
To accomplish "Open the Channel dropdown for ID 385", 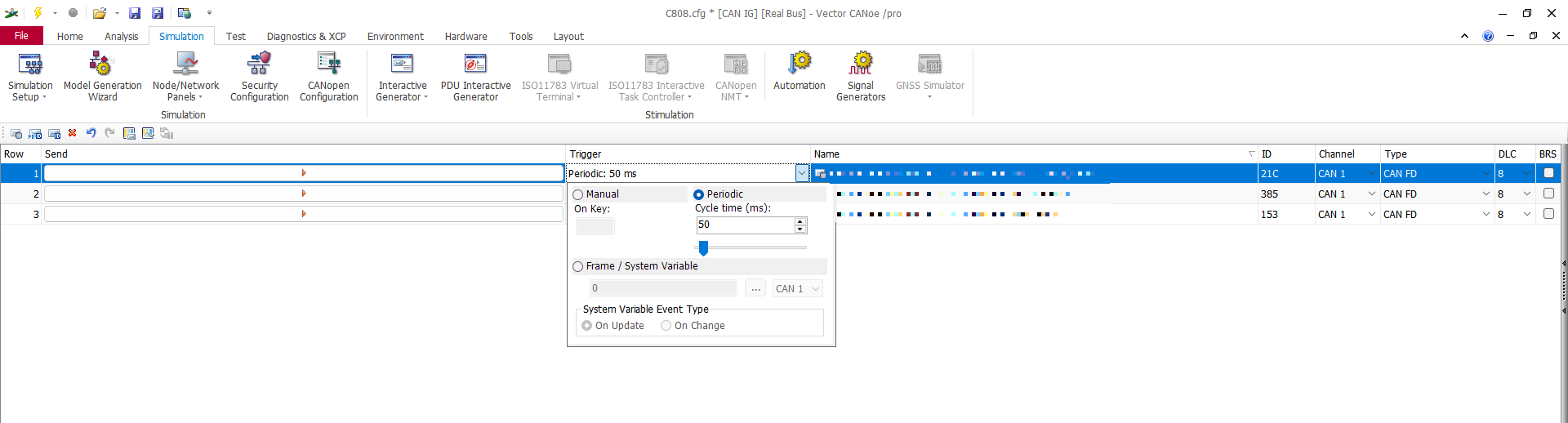I will [x=1371, y=194].
